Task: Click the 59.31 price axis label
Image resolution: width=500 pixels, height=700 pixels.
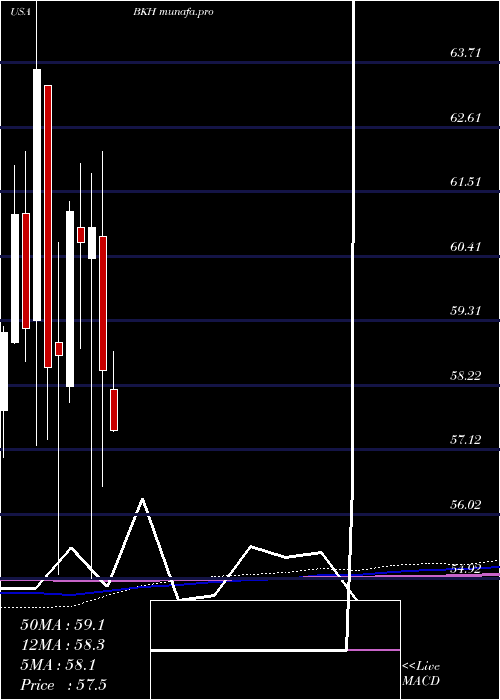Action: pyautogui.click(x=465, y=311)
